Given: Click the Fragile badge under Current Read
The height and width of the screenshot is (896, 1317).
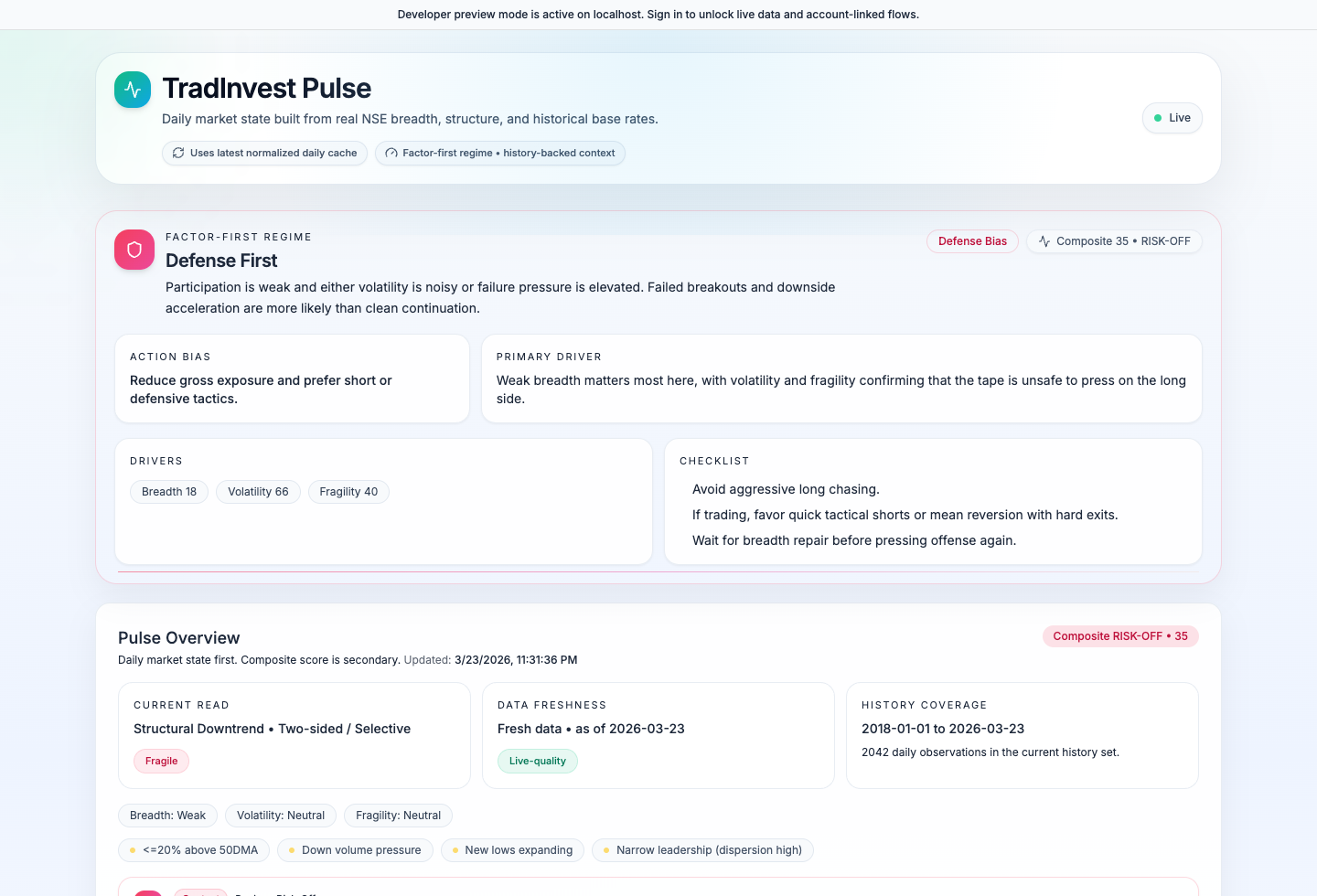Looking at the screenshot, I should pos(161,761).
